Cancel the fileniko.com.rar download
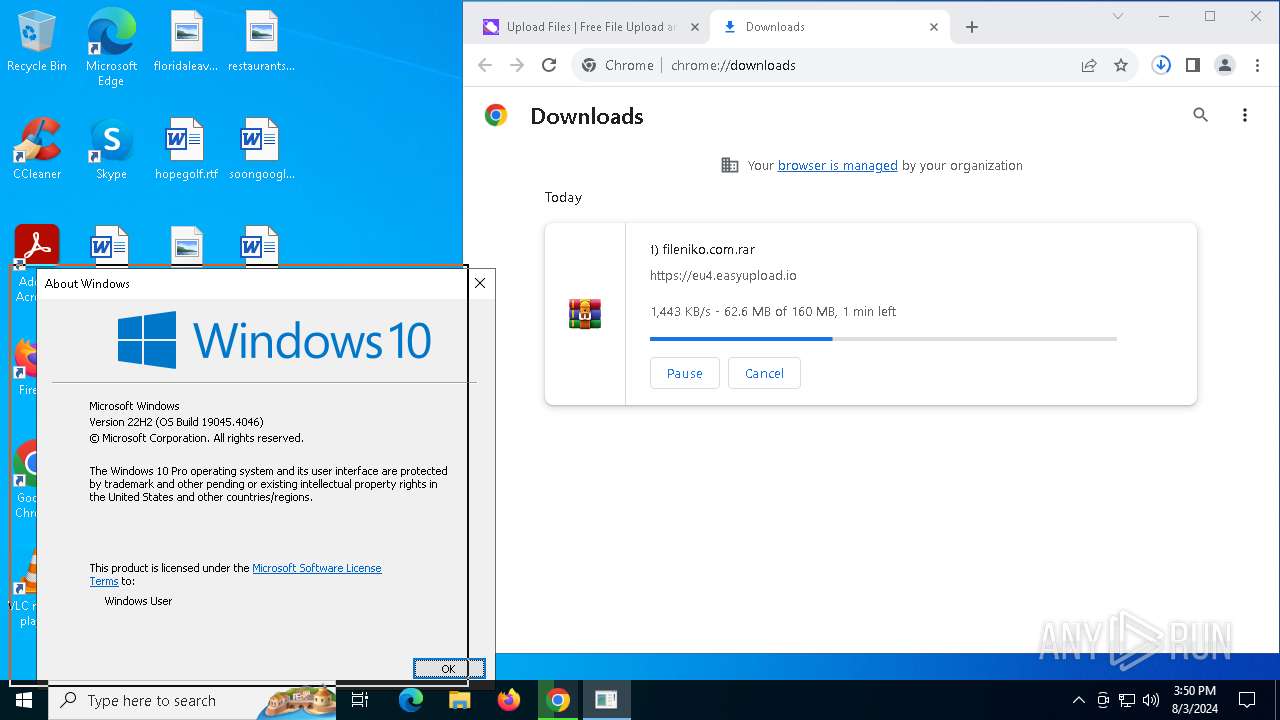Viewport: 1280px width, 720px height. [764, 373]
